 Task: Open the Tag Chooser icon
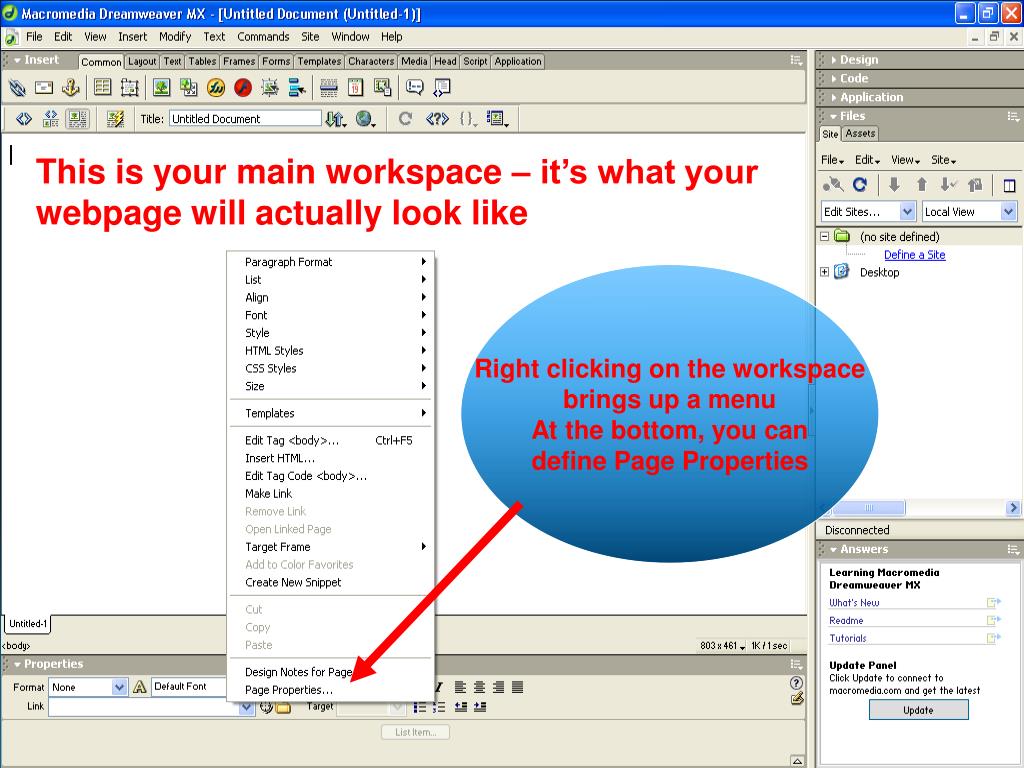pyautogui.click(x=442, y=88)
